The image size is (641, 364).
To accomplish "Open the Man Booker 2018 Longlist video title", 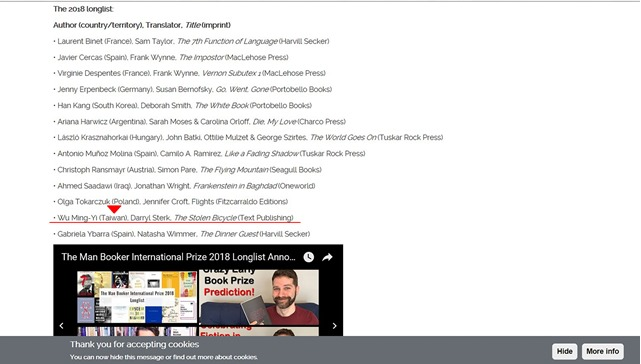I will [x=178, y=257].
